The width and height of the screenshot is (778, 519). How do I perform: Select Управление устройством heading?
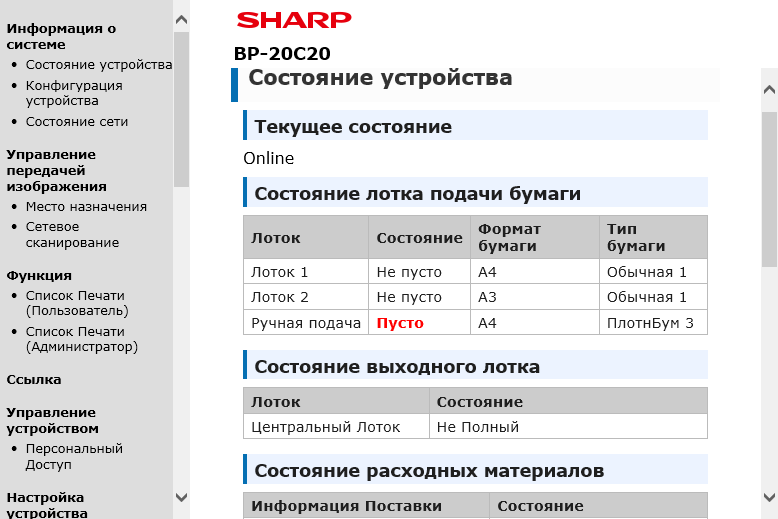52,420
